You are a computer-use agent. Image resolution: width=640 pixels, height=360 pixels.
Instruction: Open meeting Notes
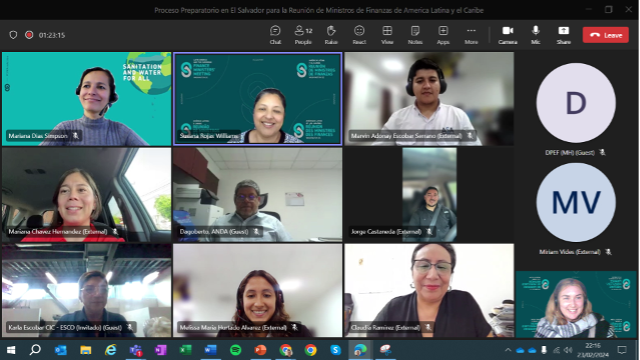415,35
